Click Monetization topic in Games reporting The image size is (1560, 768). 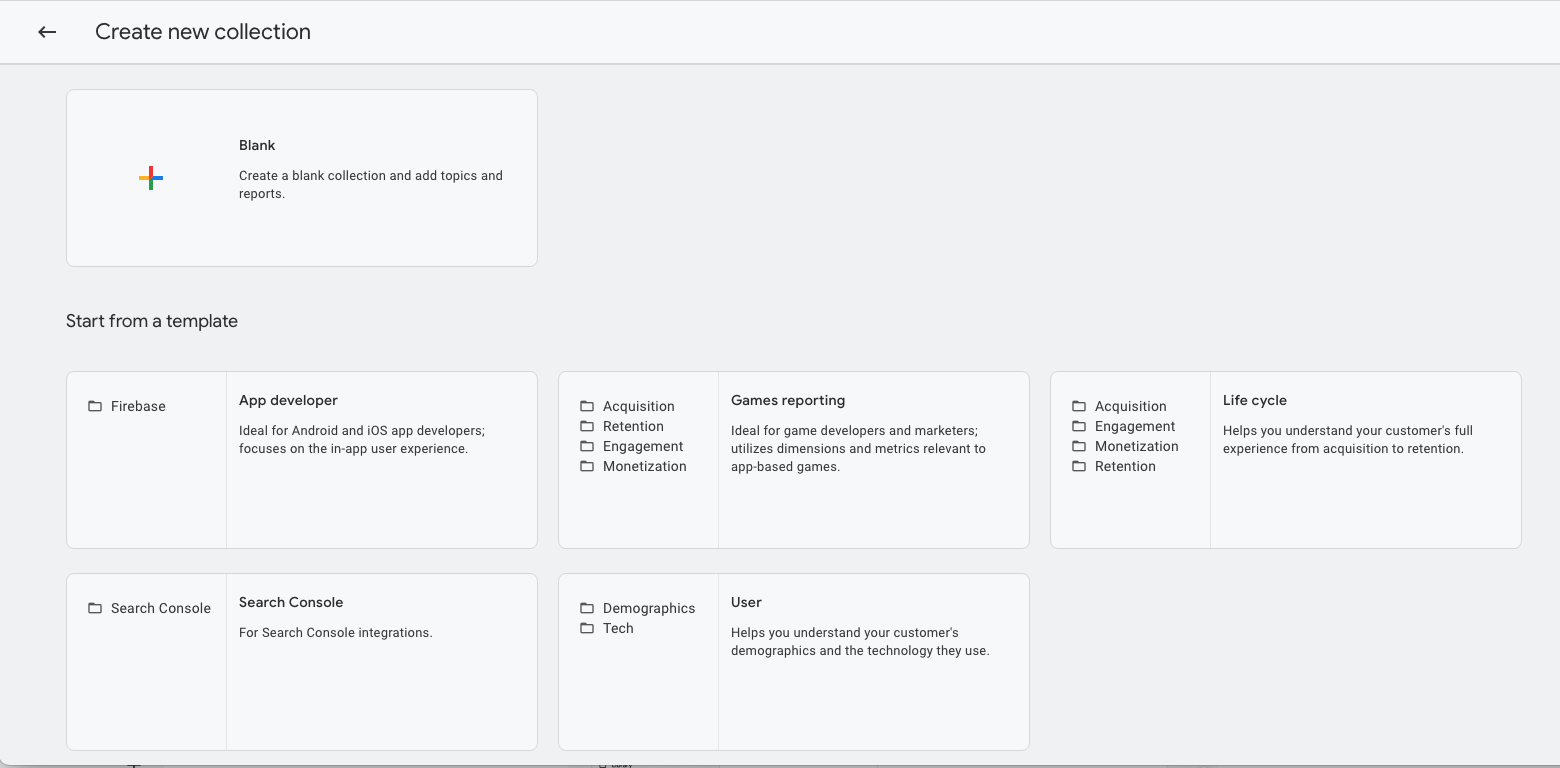(644, 466)
